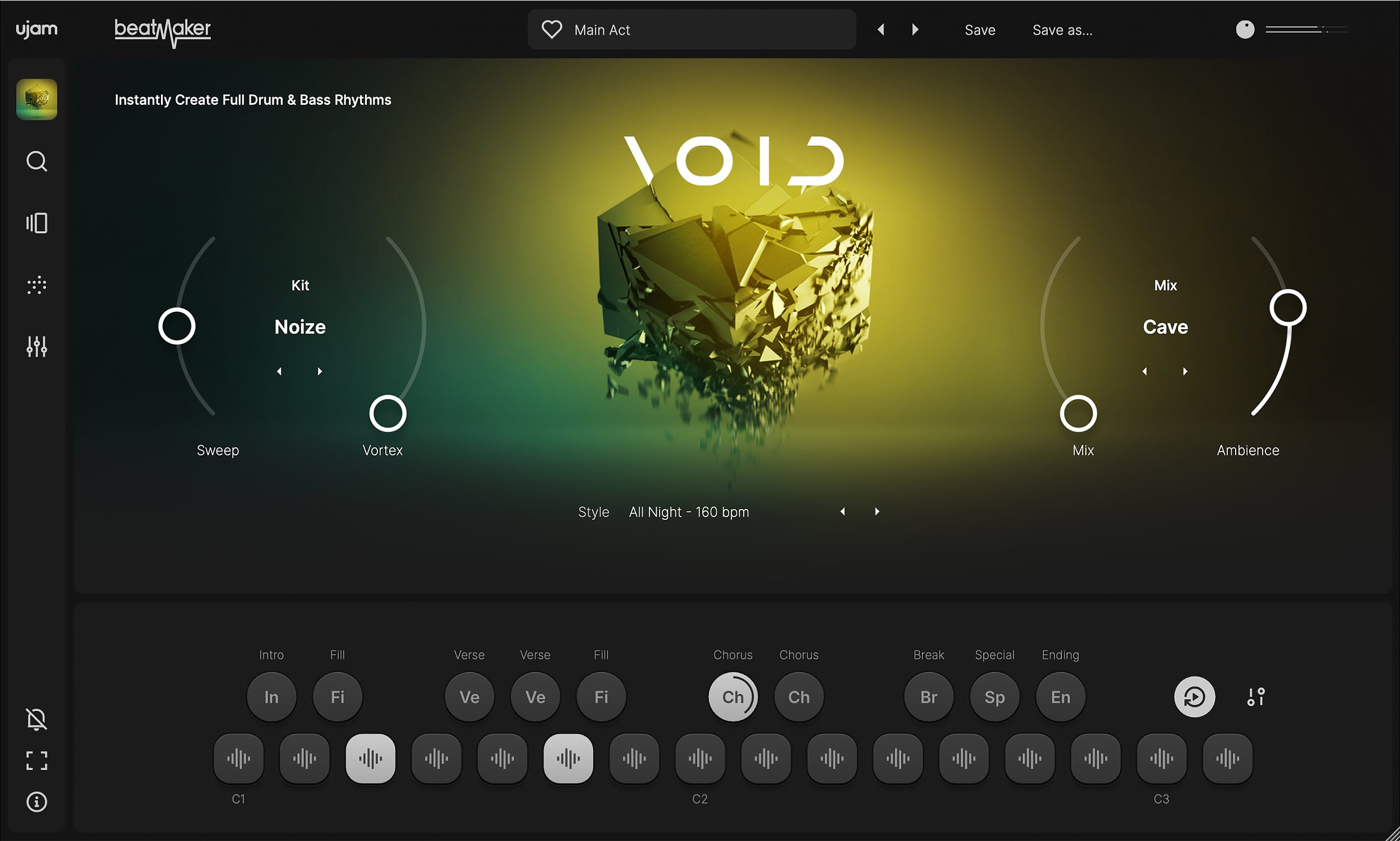Open the preset search with the magnifier icon
The height and width of the screenshot is (841, 1400).
point(36,161)
